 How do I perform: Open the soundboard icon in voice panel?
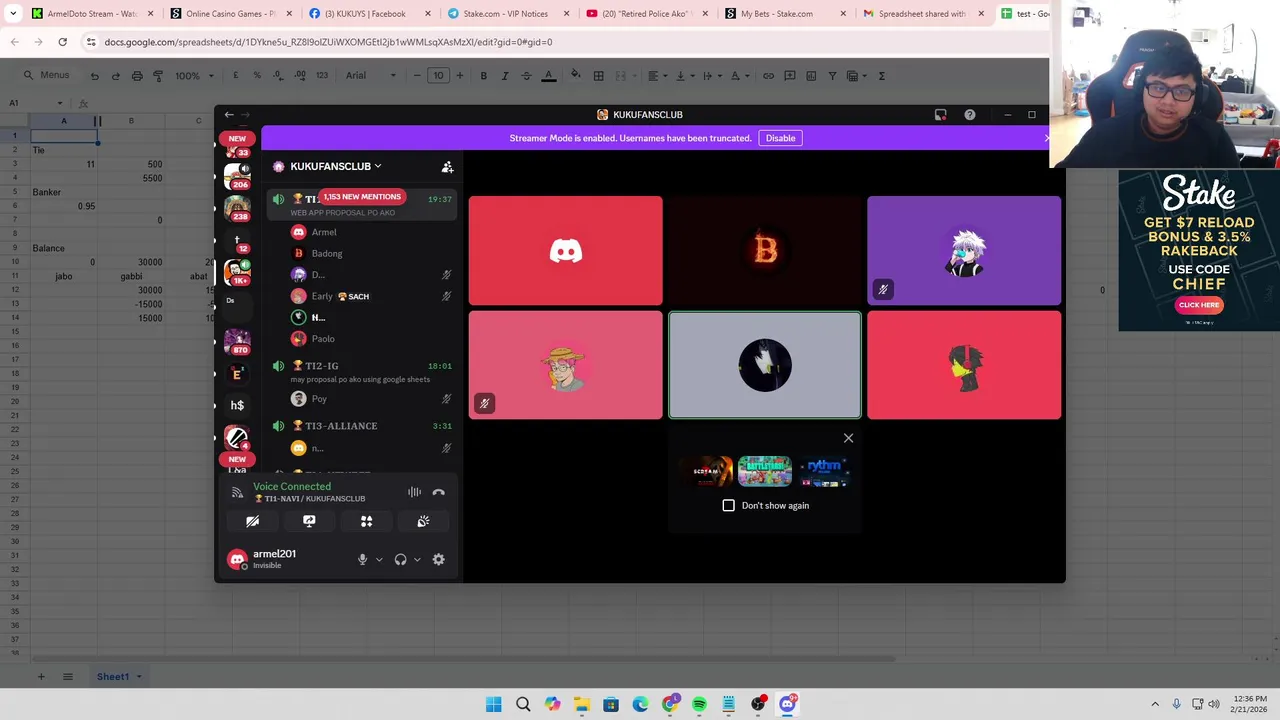click(423, 521)
